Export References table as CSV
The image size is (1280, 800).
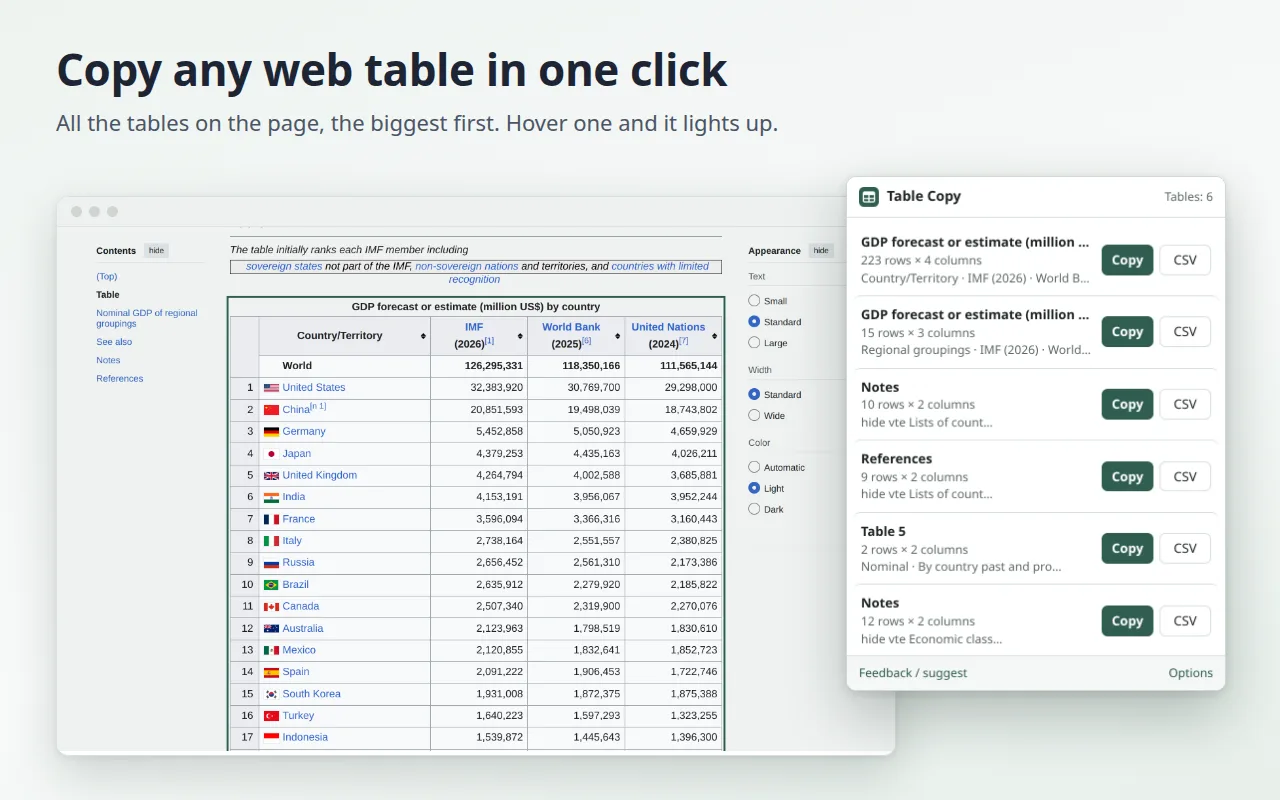(x=1185, y=476)
